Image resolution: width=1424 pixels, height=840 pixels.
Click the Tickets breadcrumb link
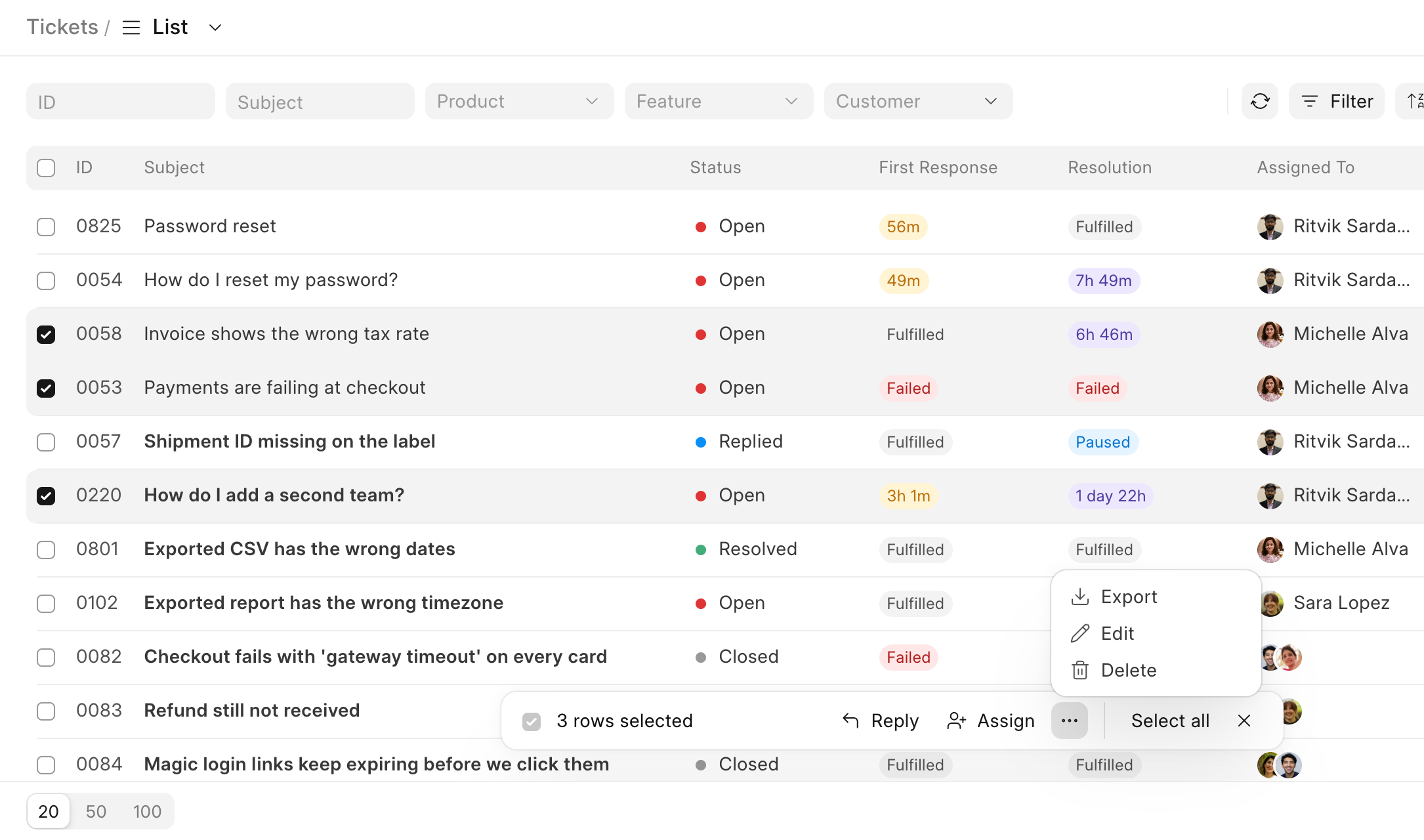pos(62,27)
